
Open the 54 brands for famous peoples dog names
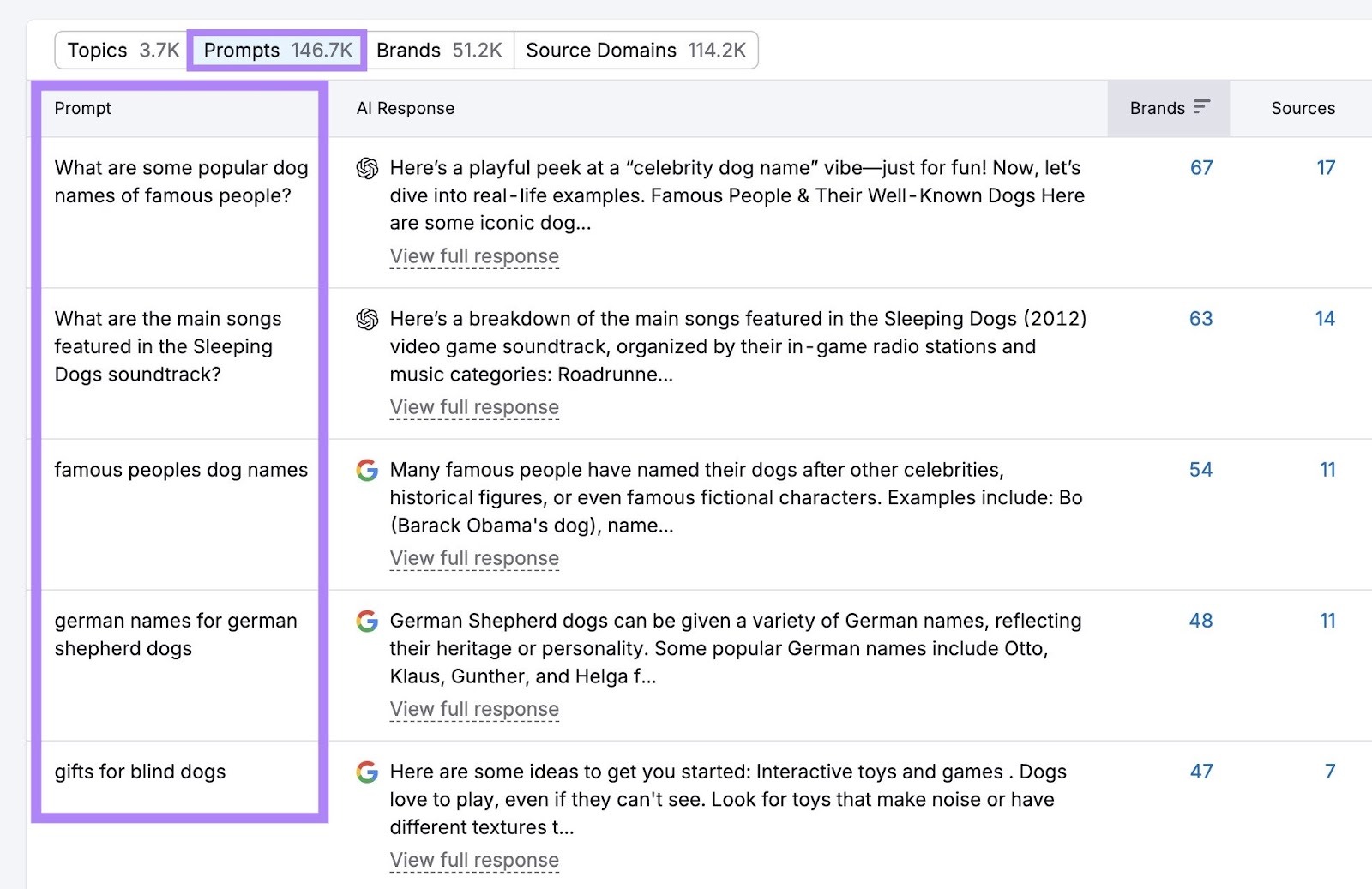tap(1200, 470)
